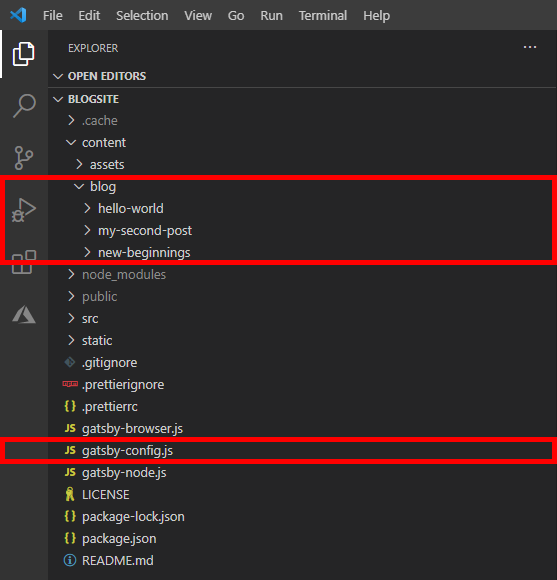The width and height of the screenshot is (557, 580).
Task: Expand the static folder
Action: point(71,340)
